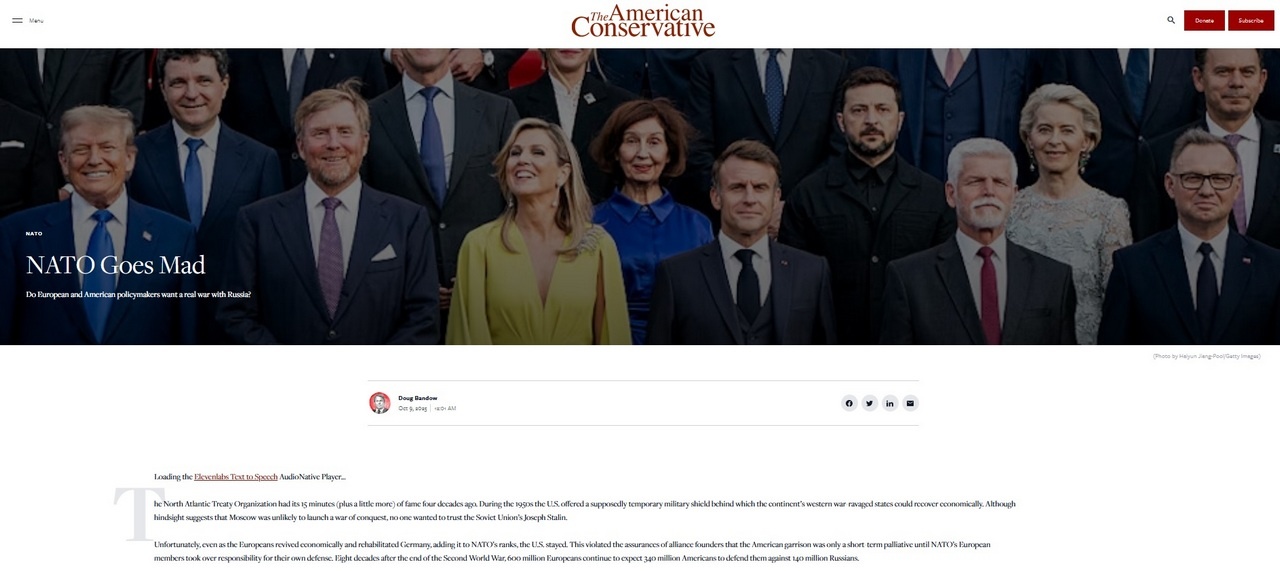The height and width of the screenshot is (571, 1280).
Task: Open the NATO category tag
Action: point(34,233)
